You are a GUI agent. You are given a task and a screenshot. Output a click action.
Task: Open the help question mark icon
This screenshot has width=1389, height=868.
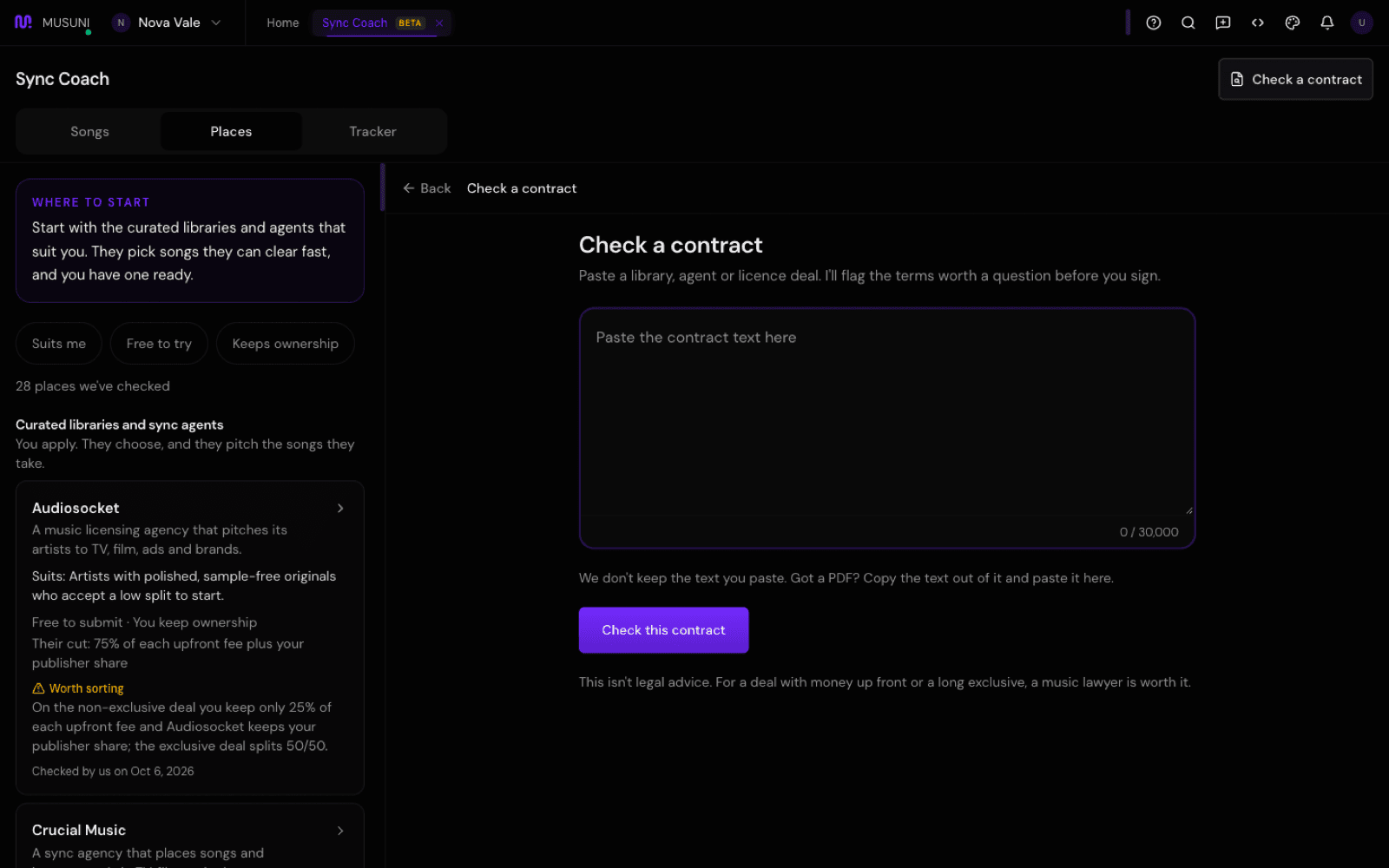coord(1153,23)
